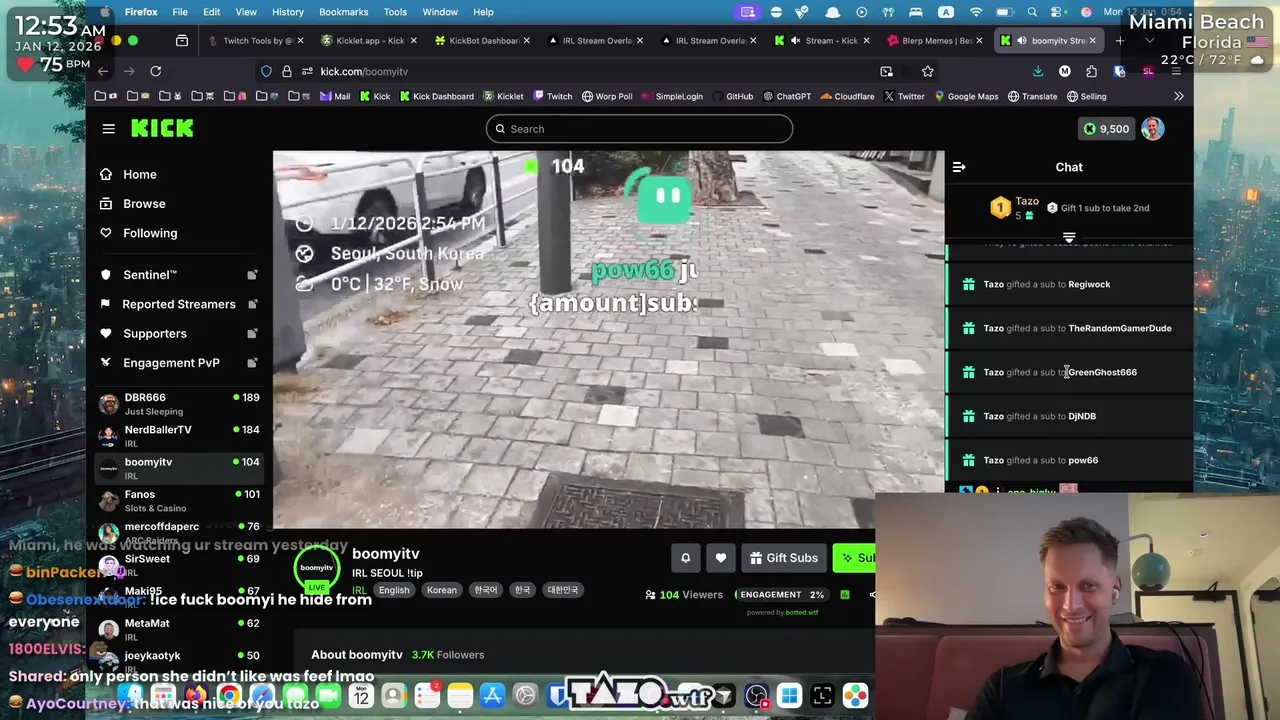Open the Bookmarks menu in menu bar
The height and width of the screenshot is (720, 1280).
pos(343,12)
